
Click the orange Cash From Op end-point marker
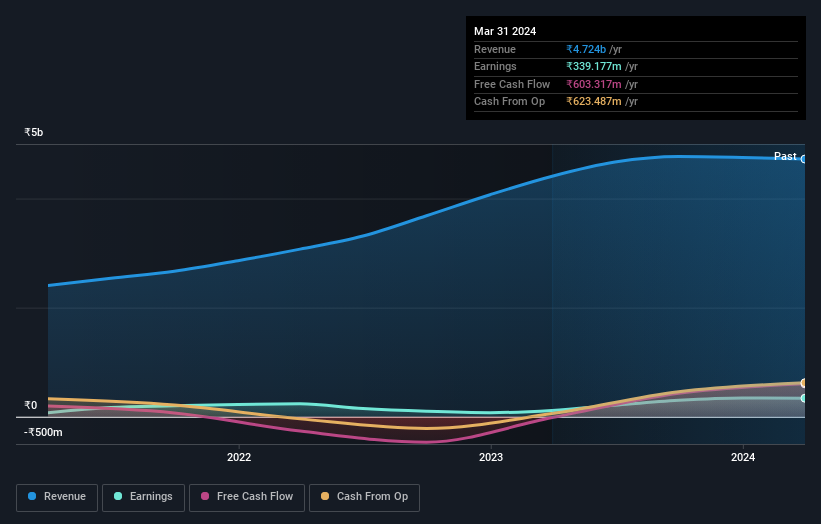(804, 383)
